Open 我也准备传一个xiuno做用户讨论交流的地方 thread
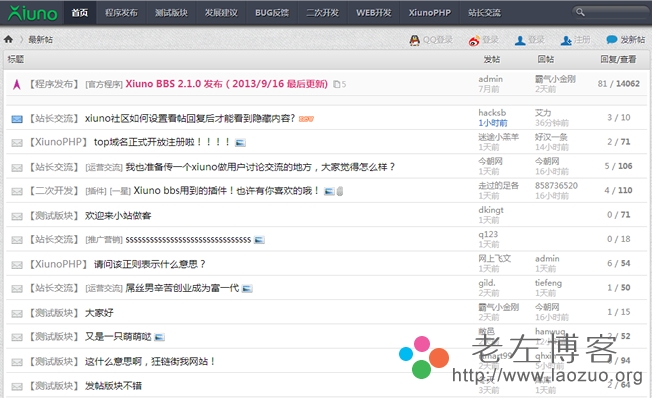 tap(260, 167)
